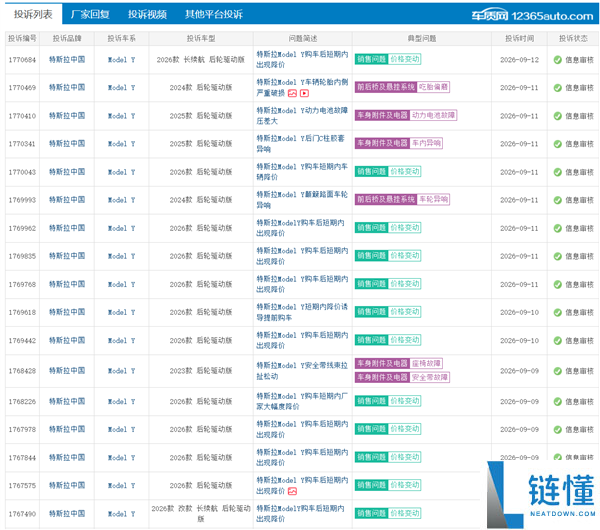Open 特斯拉中国 brand link in row 1767575

coord(67,485)
